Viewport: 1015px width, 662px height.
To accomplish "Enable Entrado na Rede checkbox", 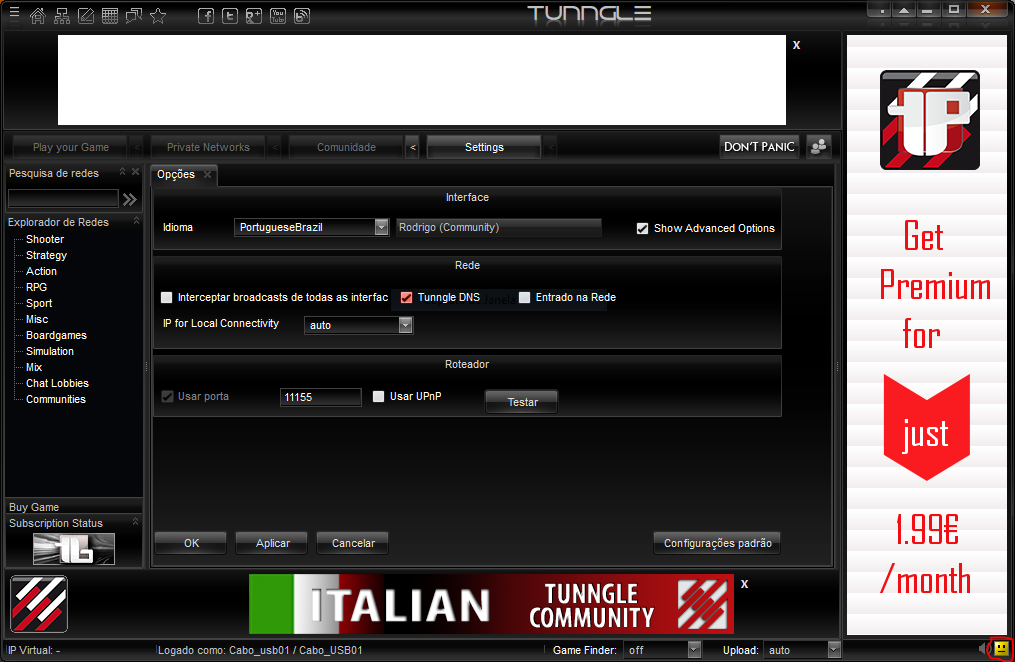I will click(524, 297).
